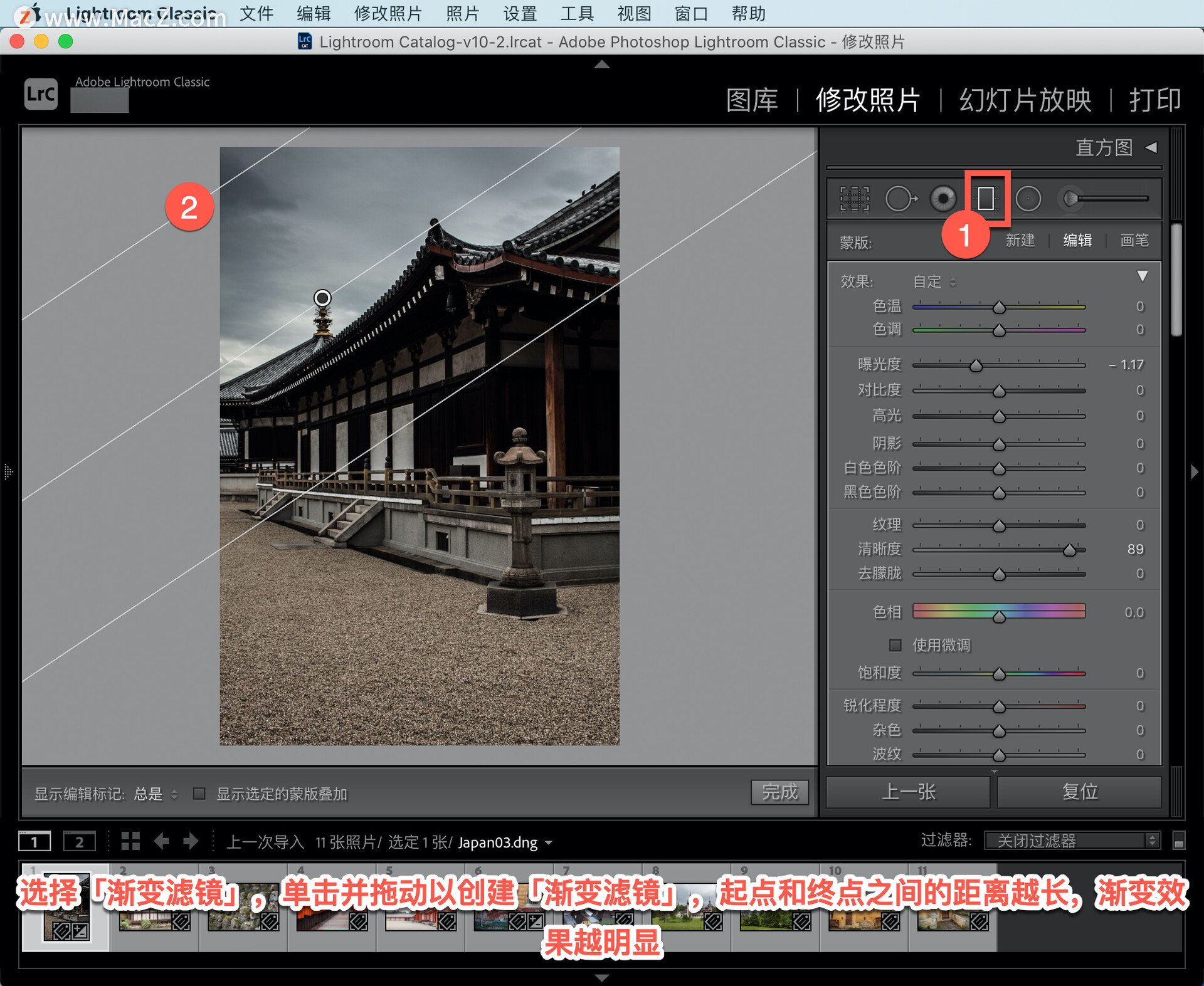The height and width of the screenshot is (986, 1204).
Task: Click the 清晰度 slider handle
Action: (x=1069, y=550)
